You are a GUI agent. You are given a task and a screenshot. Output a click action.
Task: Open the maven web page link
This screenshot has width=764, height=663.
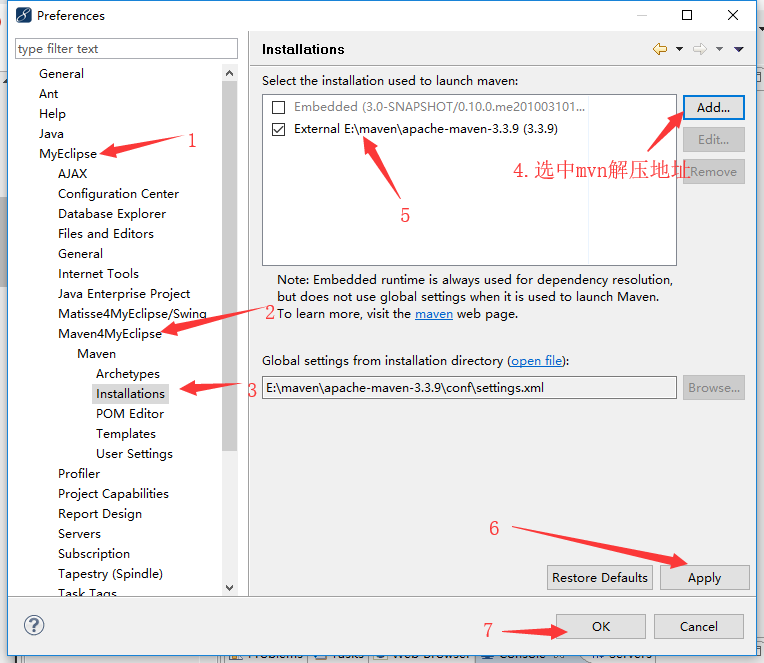[434, 314]
